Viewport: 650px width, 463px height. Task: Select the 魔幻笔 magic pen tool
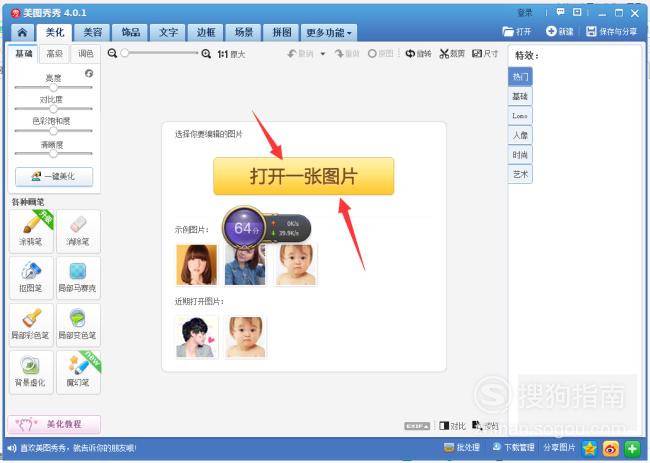78,372
